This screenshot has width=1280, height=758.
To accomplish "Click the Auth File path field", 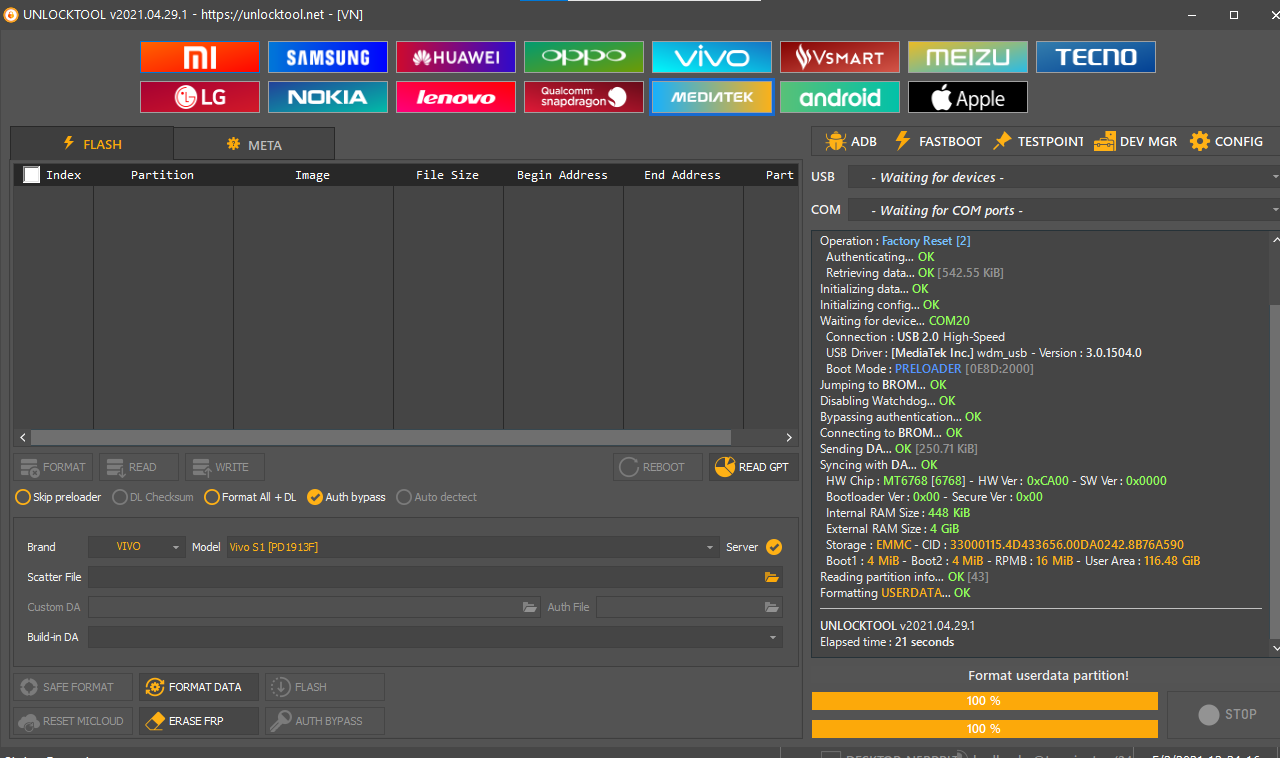I will [x=679, y=607].
